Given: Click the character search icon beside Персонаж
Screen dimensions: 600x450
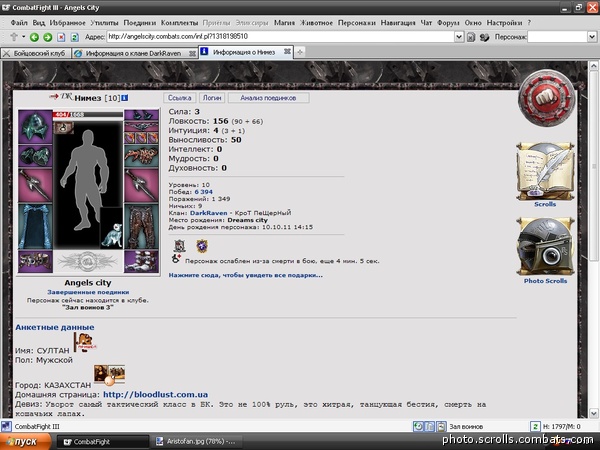Looking at the screenshot, I should pyautogui.click(x=484, y=37).
